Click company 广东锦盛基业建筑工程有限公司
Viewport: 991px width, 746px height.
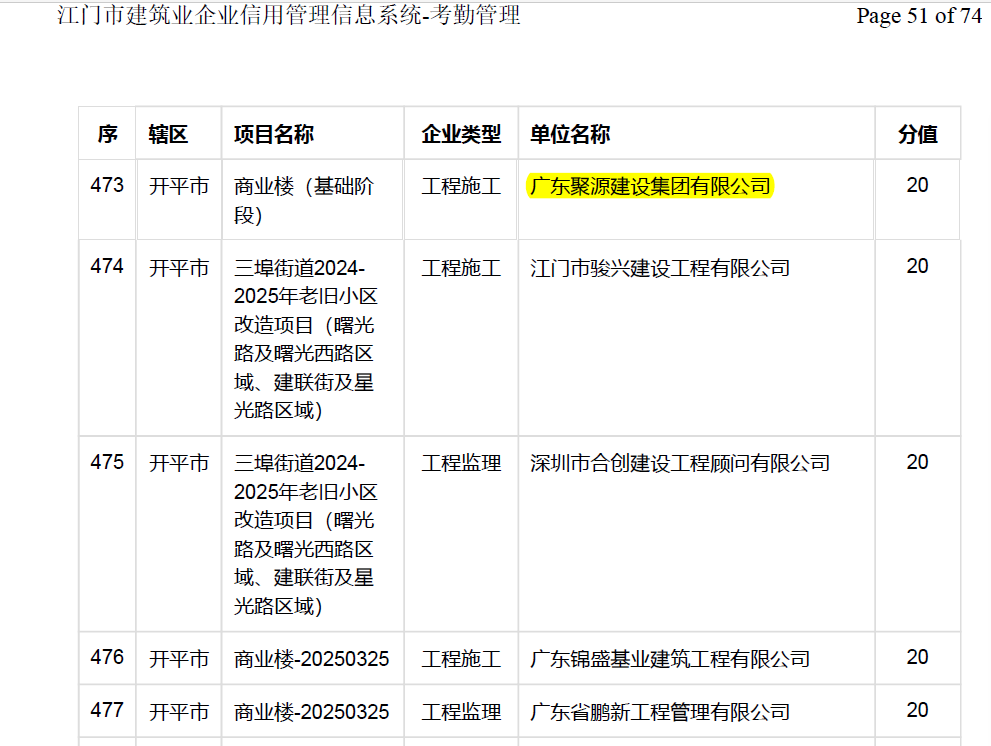coord(669,659)
